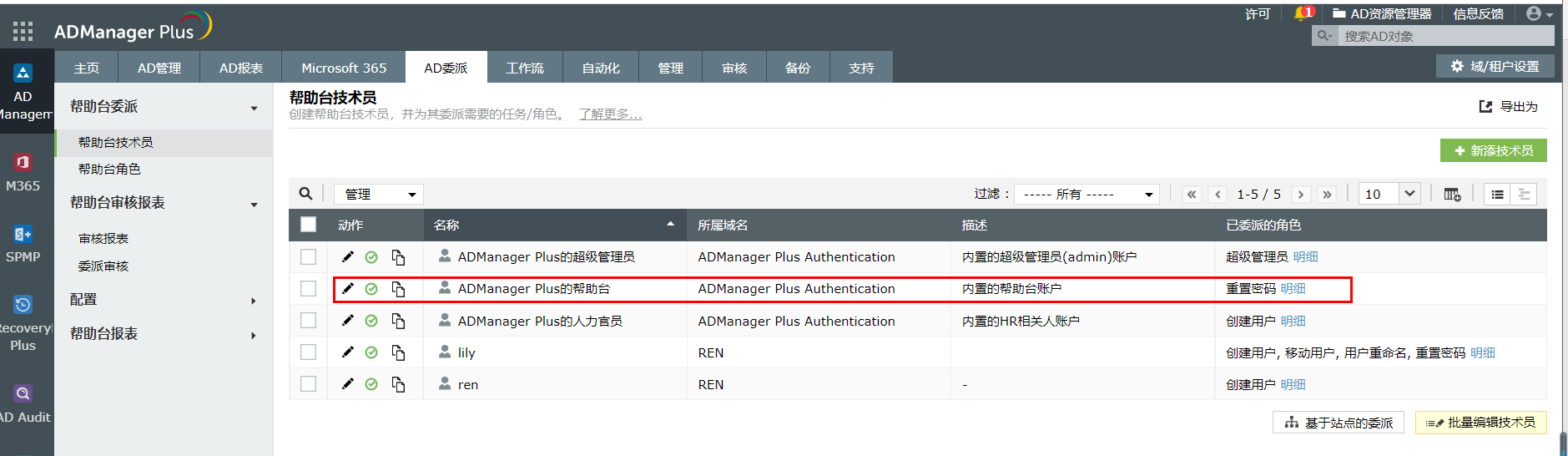The width and height of the screenshot is (1568, 456).
Task: Go to next page of results
Action: pyautogui.click(x=1300, y=195)
